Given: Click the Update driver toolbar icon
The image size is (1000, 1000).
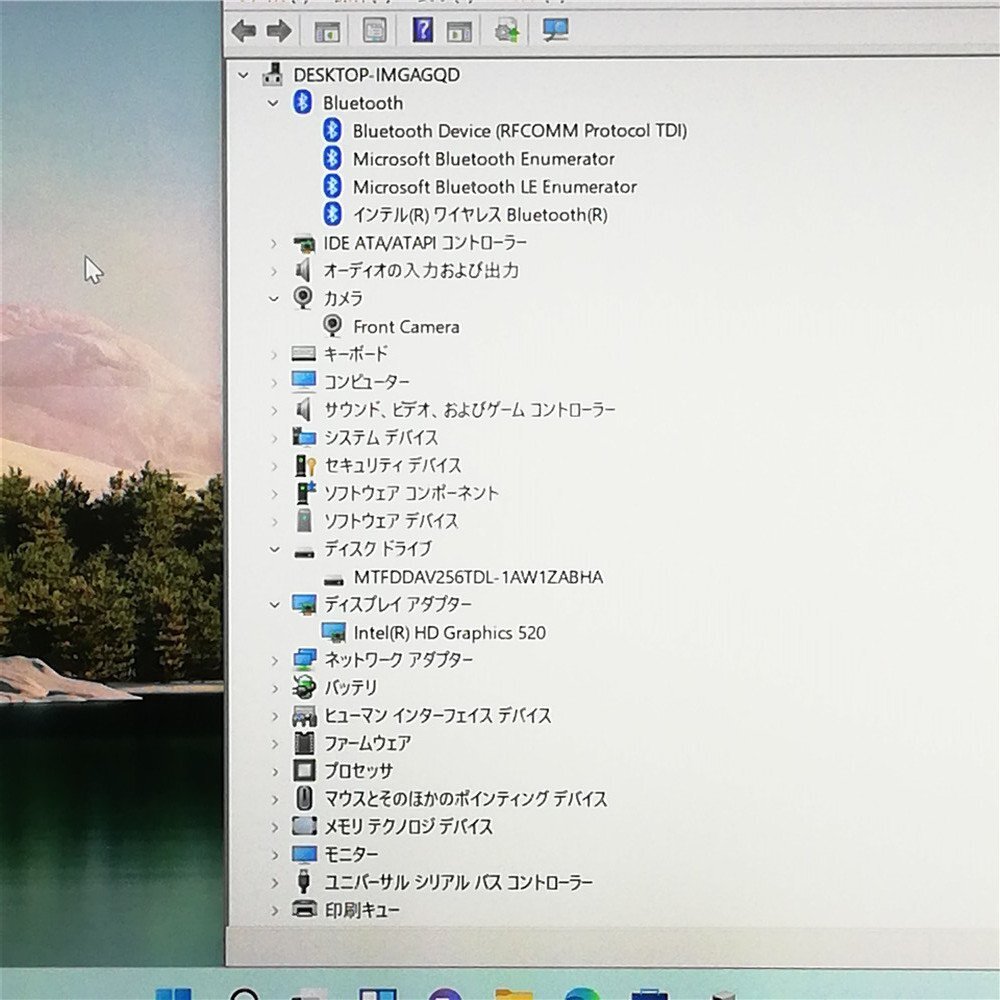Looking at the screenshot, I should click(x=508, y=30).
